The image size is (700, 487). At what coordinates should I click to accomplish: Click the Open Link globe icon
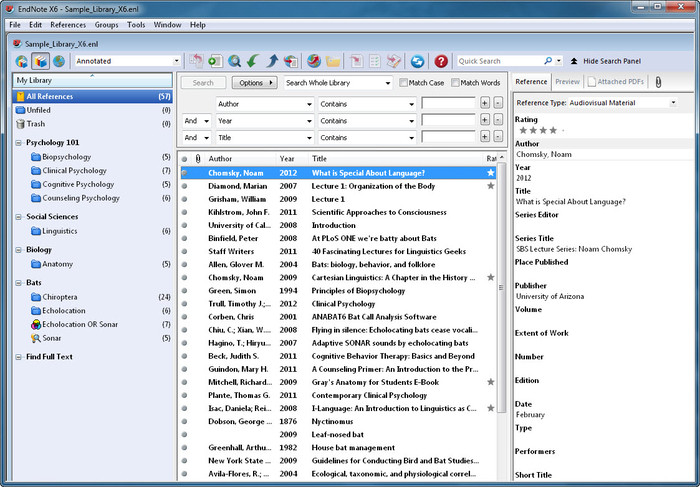pos(314,61)
